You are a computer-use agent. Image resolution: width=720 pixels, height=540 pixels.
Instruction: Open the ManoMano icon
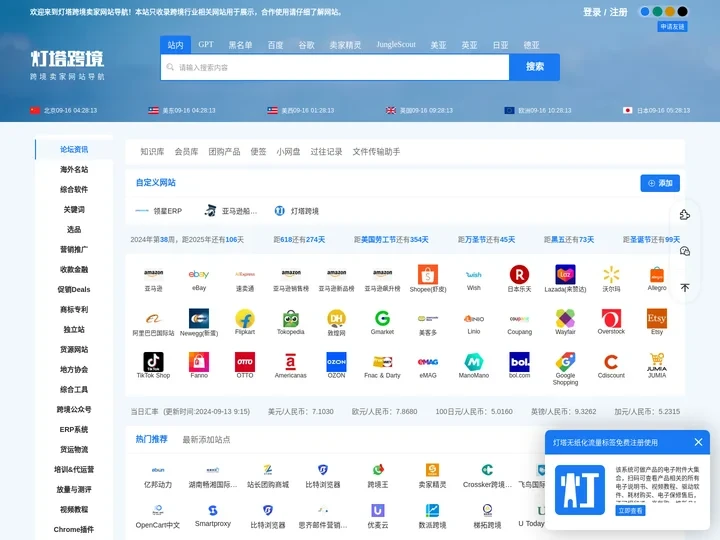[x=473, y=362]
